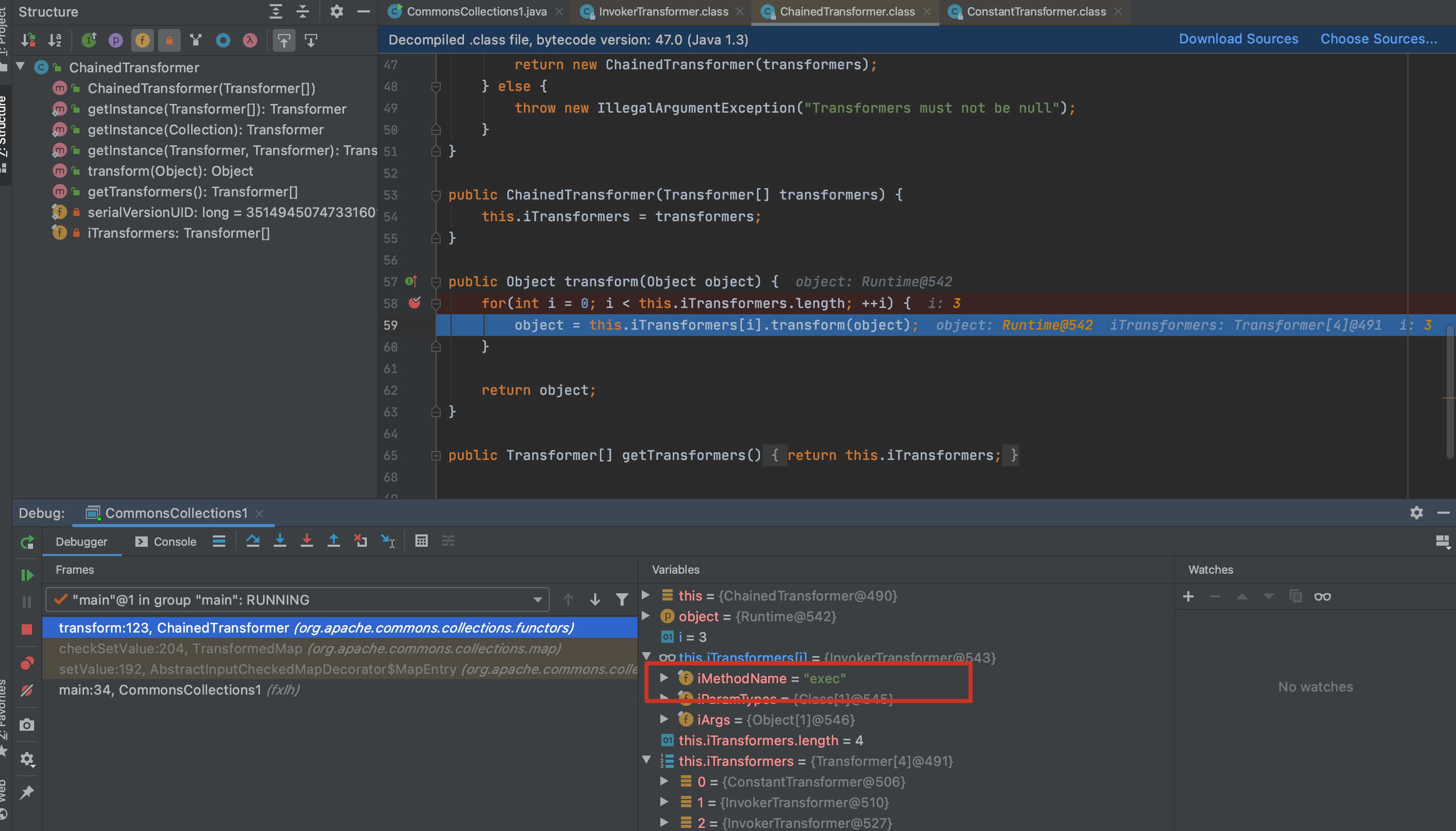Open View Breakpoints dialog
The image size is (1456, 831).
27,663
